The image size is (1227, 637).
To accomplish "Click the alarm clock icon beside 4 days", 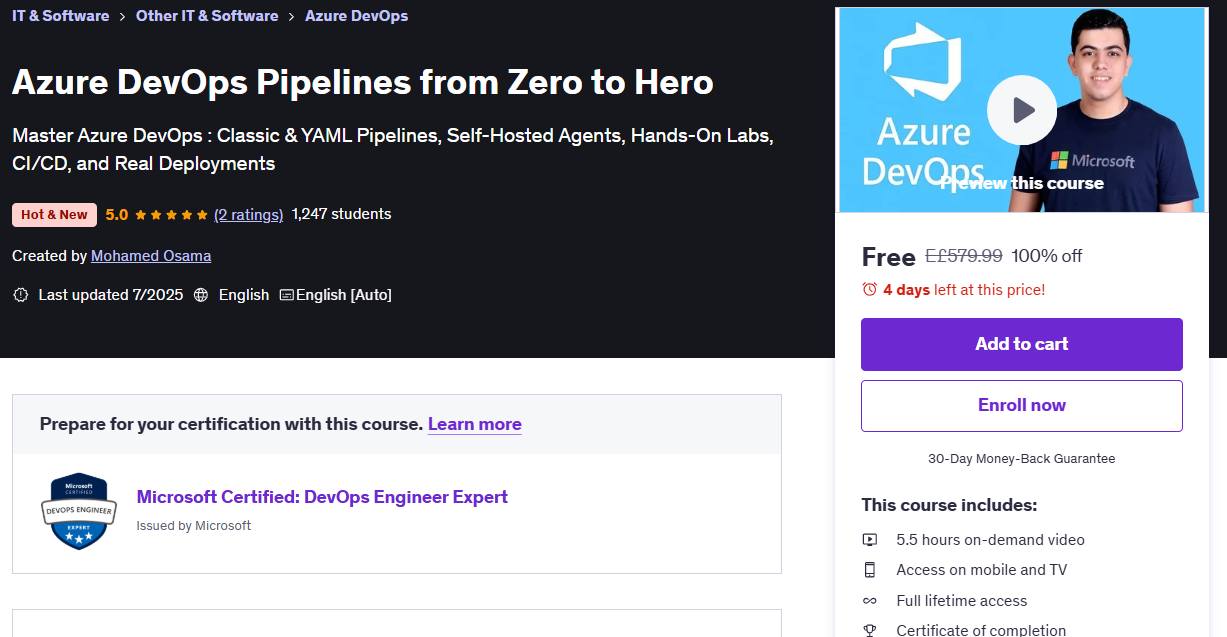I will tap(869, 290).
